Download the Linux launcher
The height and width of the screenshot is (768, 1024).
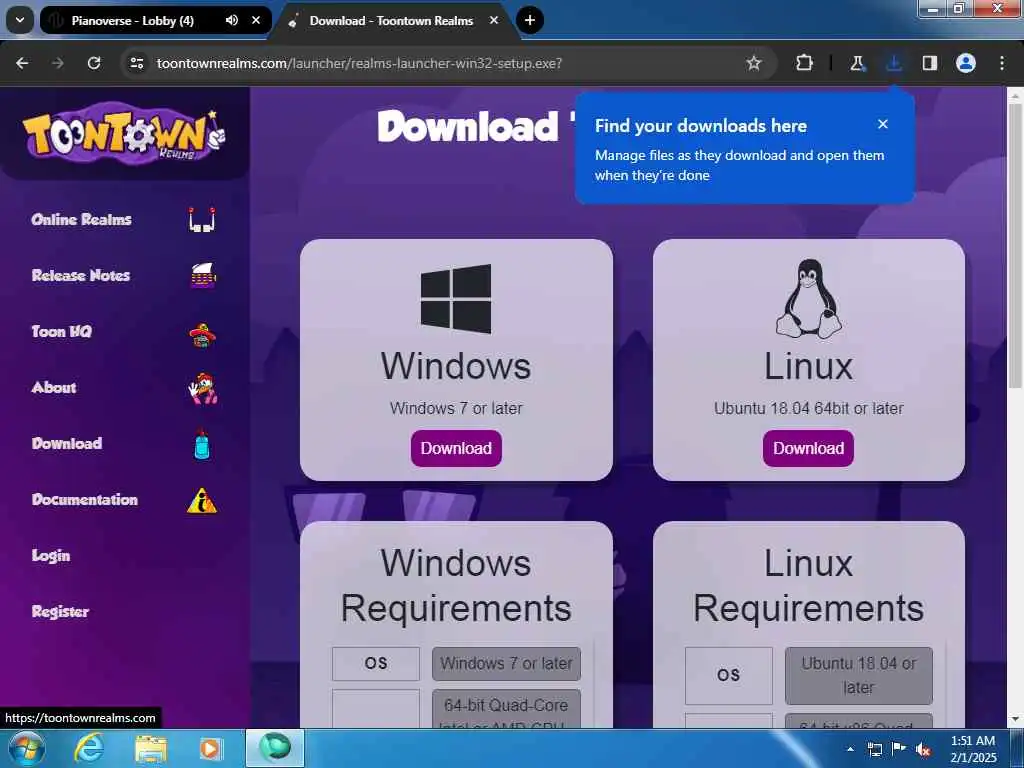(x=808, y=448)
